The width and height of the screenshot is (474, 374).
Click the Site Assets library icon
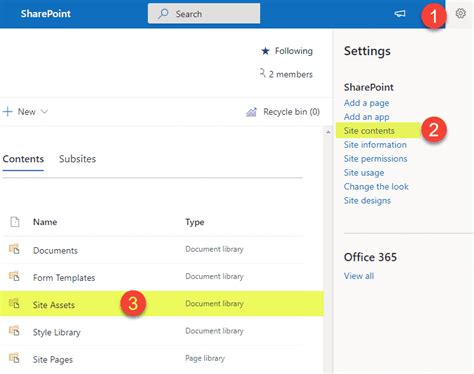14,304
